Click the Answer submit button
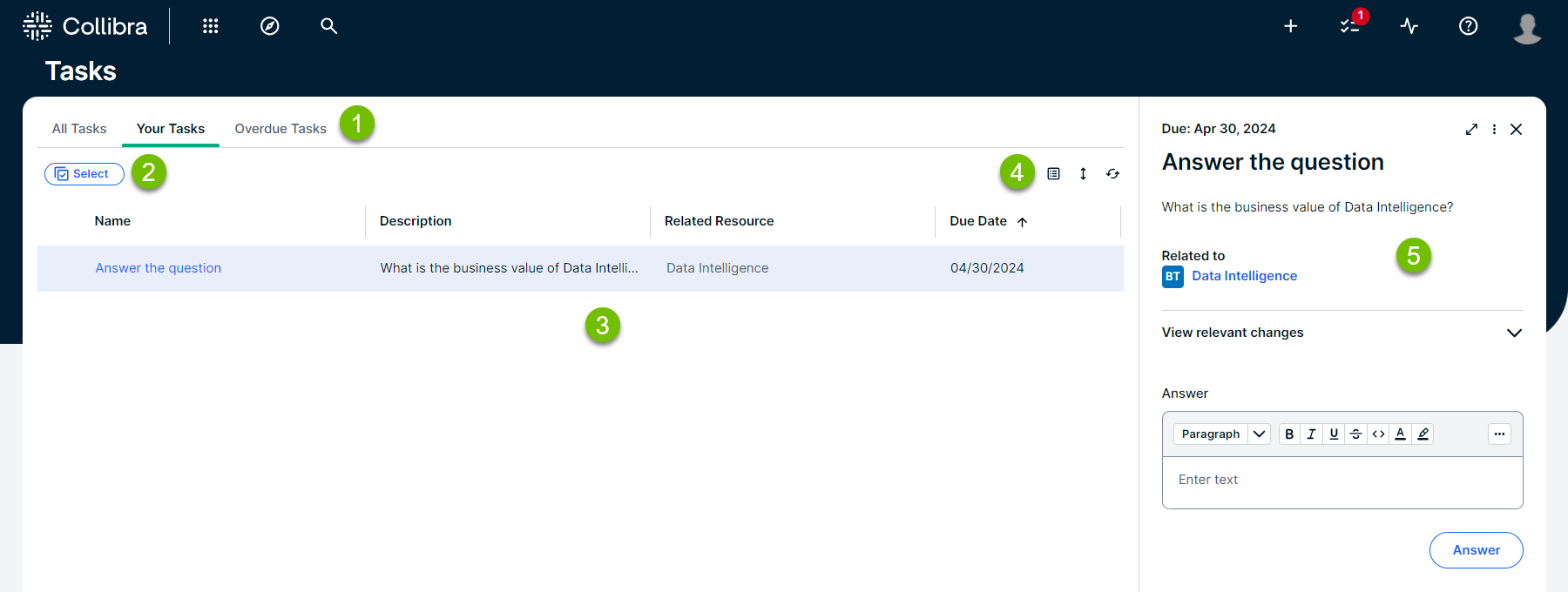 [1476, 550]
